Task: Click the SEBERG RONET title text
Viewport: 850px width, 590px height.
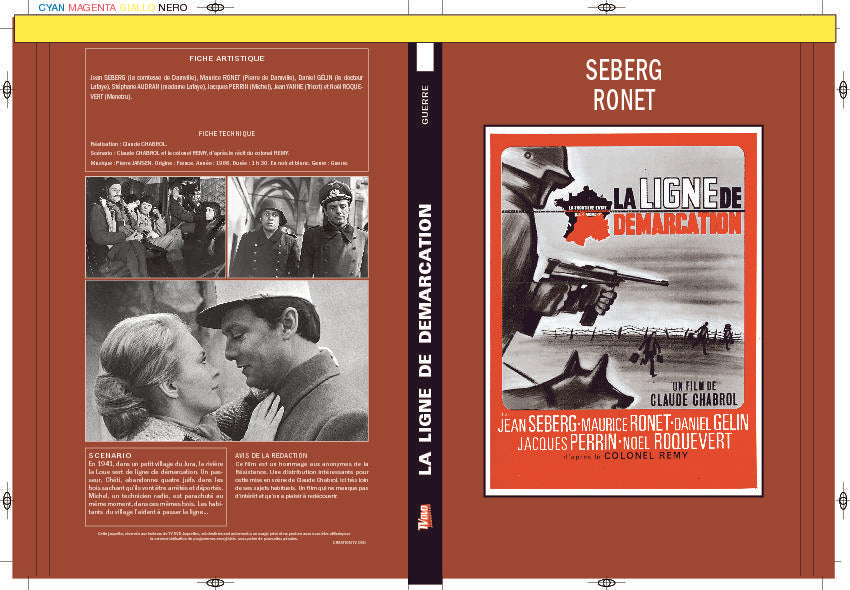Action: [624, 85]
